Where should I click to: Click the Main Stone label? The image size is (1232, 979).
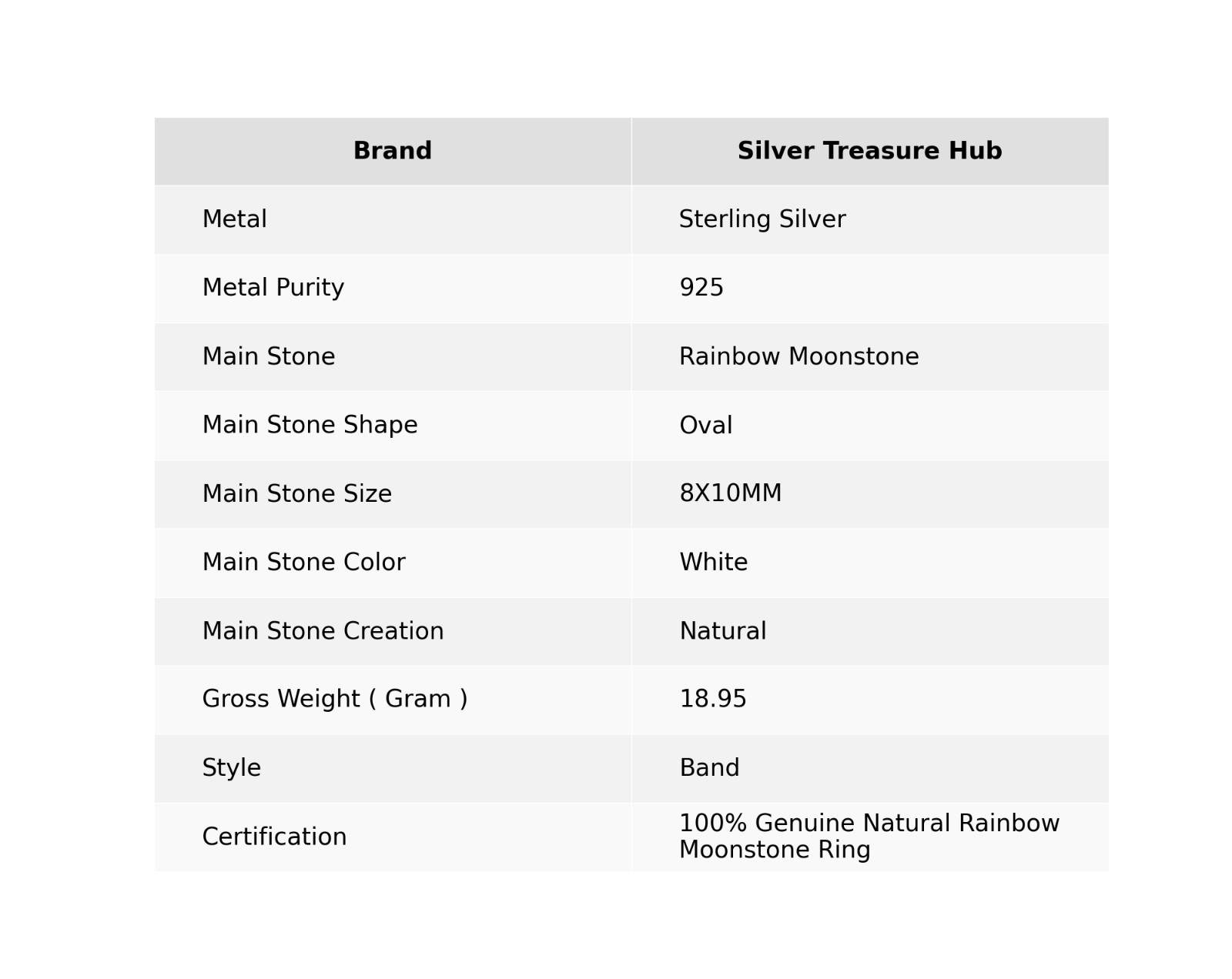click(x=268, y=356)
